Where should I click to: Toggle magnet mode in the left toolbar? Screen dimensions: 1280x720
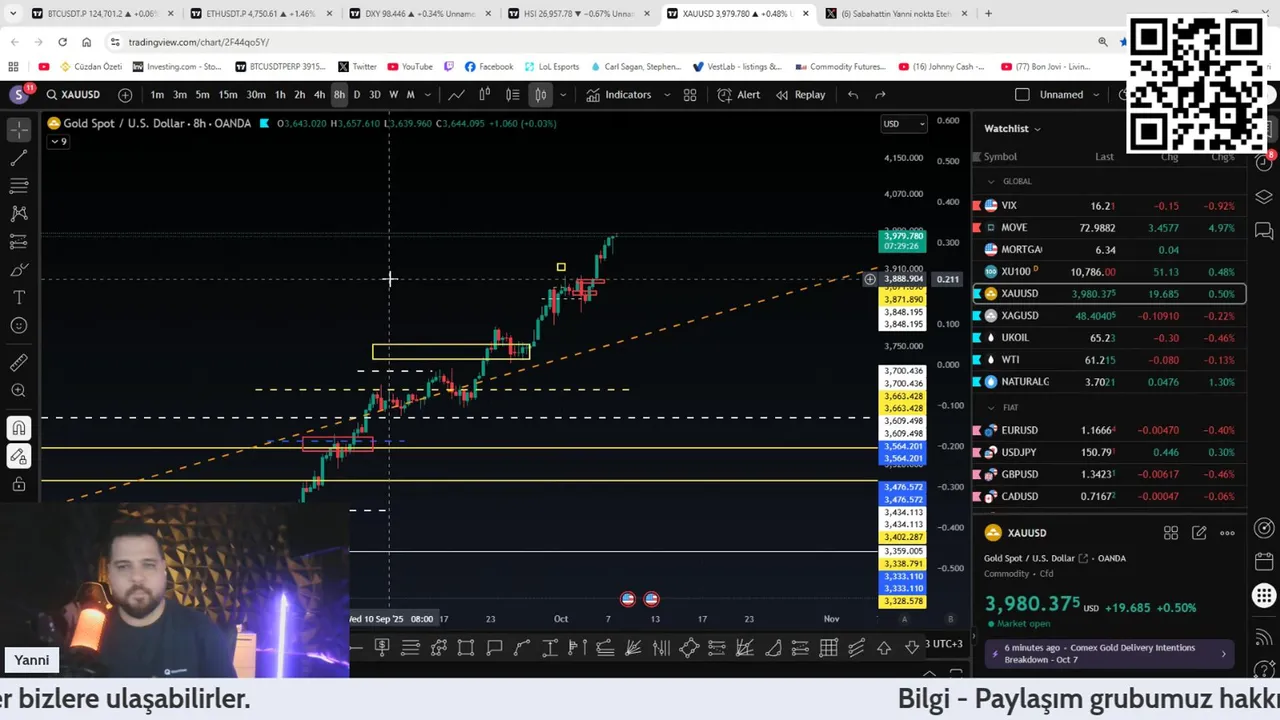tap(19, 428)
